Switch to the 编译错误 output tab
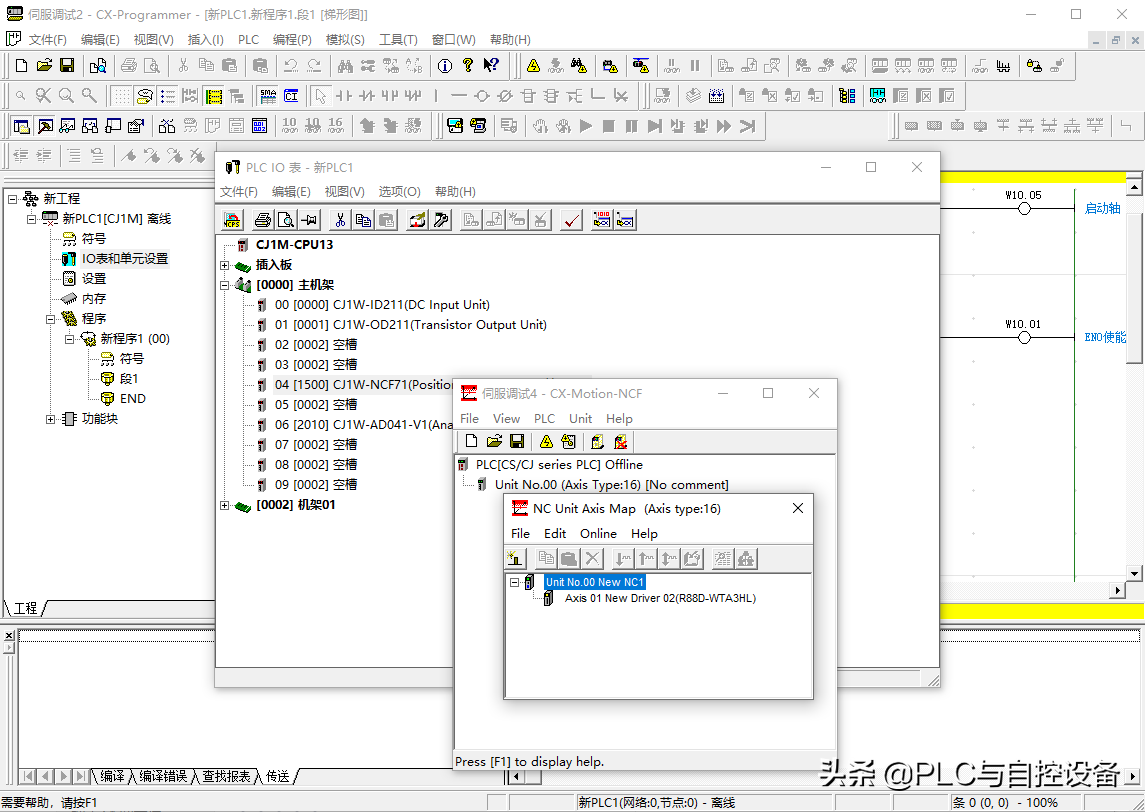 pos(162,776)
